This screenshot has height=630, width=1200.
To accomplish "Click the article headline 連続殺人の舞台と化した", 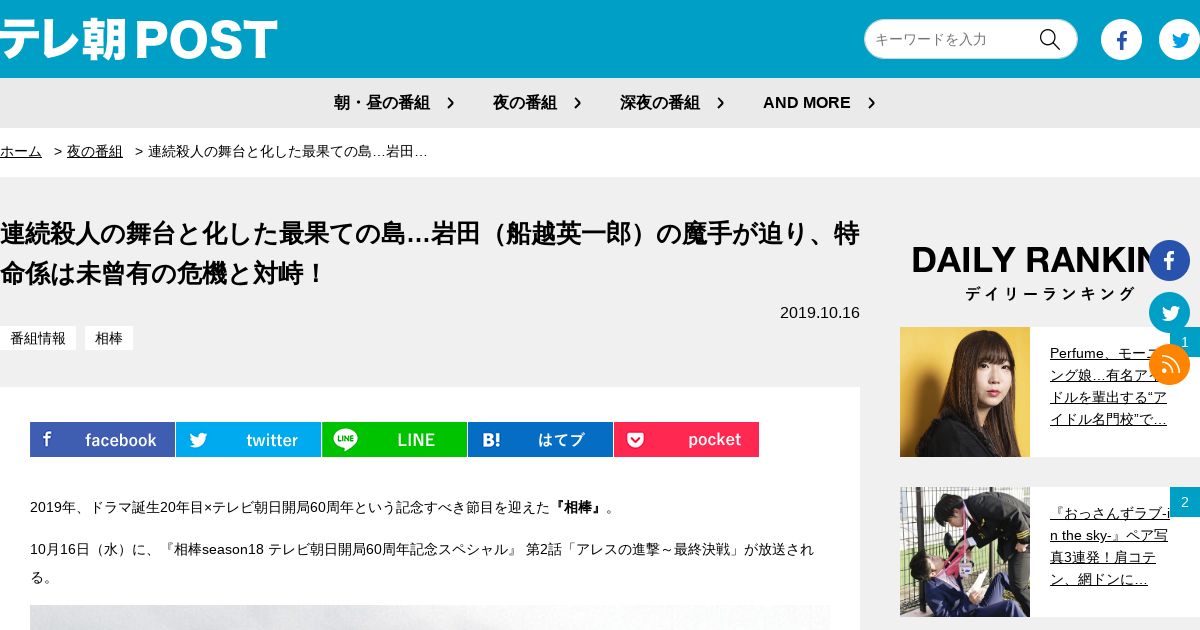I will (x=430, y=253).
